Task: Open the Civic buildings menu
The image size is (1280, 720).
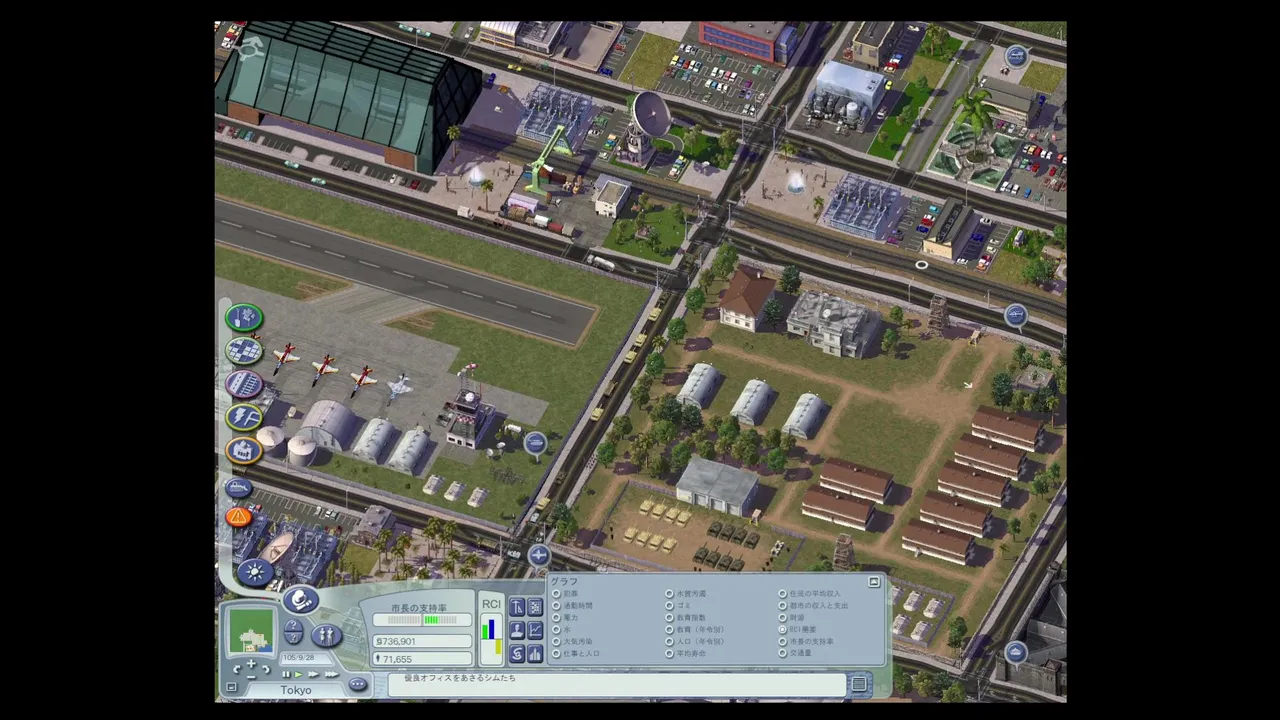Action: [244, 450]
